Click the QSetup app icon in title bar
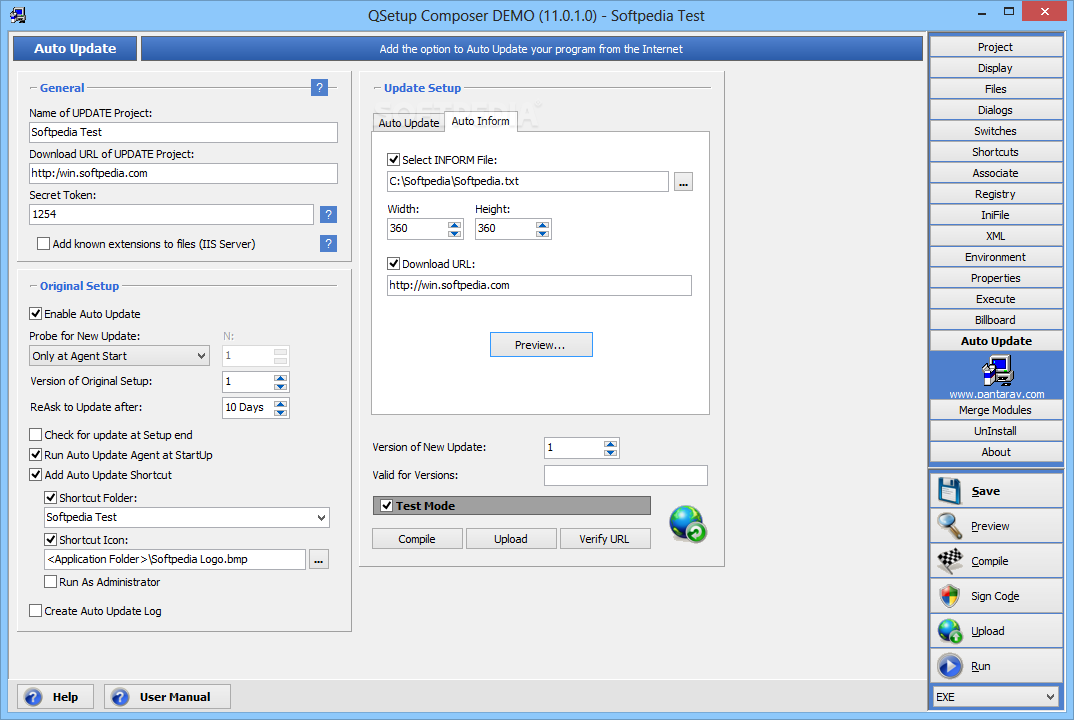 point(18,15)
